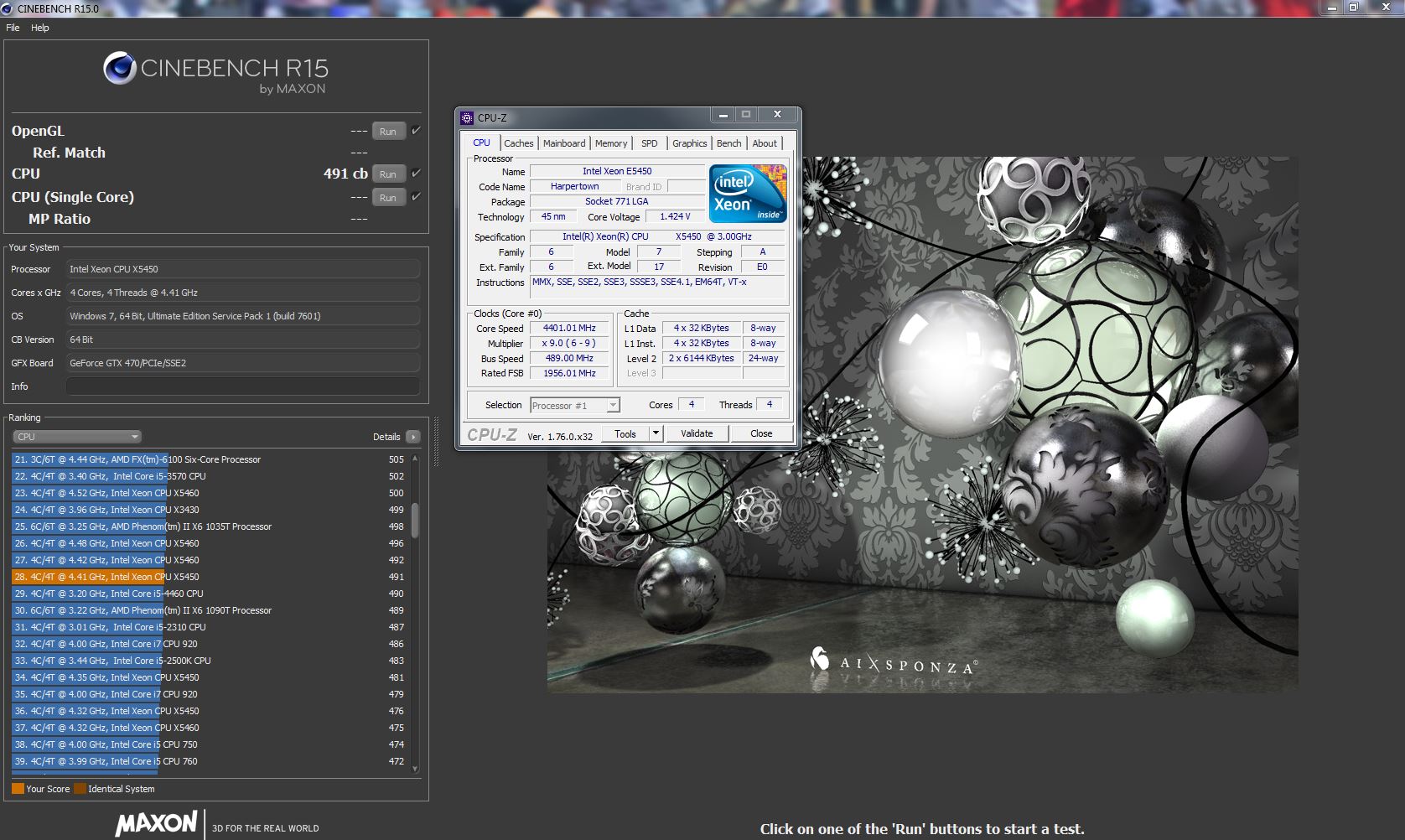Switch to the Bench tab in CPU-Z
This screenshot has width=1405, height=840.
(729, 143)
